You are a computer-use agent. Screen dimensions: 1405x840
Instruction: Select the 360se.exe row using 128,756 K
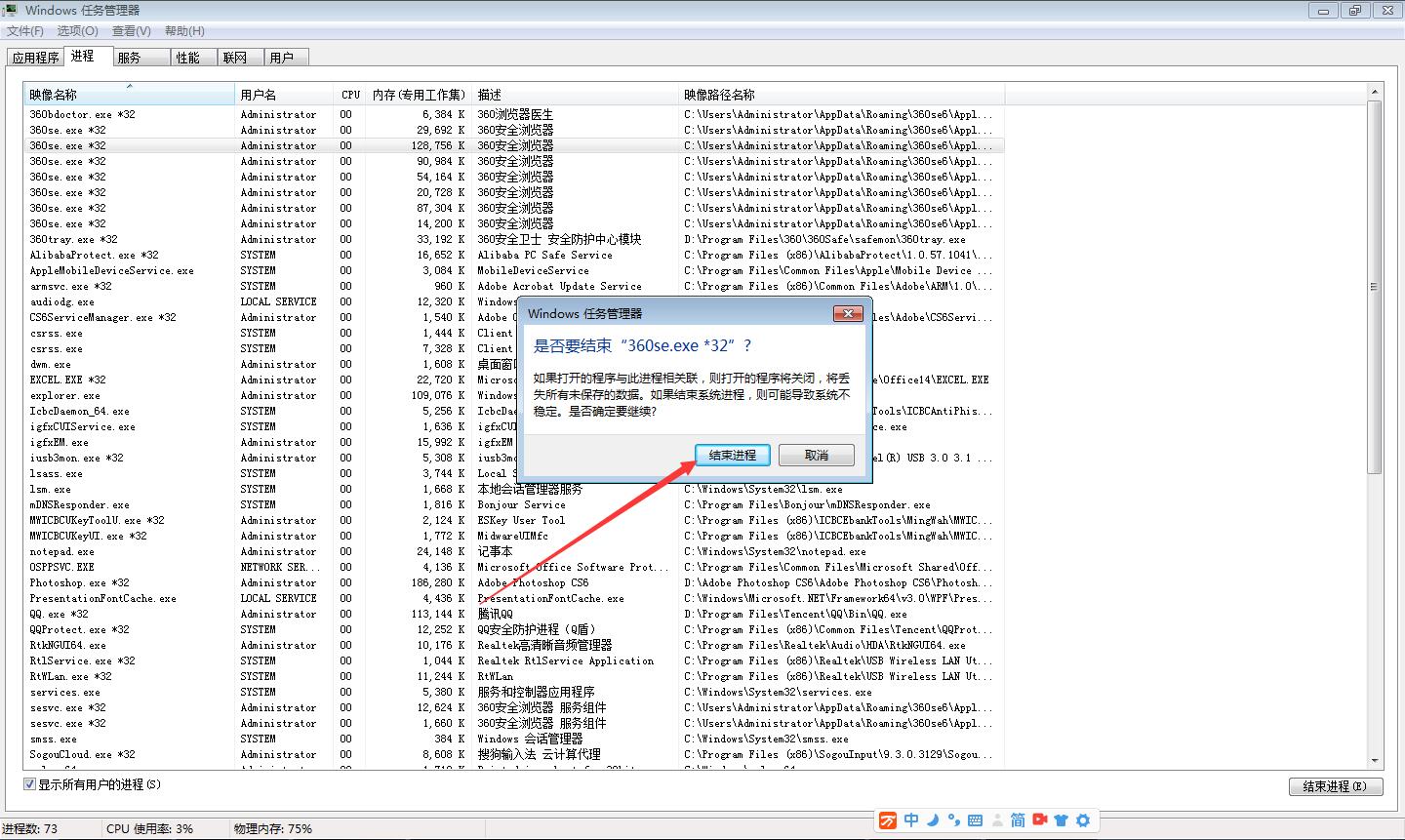(x=514, y=145)
